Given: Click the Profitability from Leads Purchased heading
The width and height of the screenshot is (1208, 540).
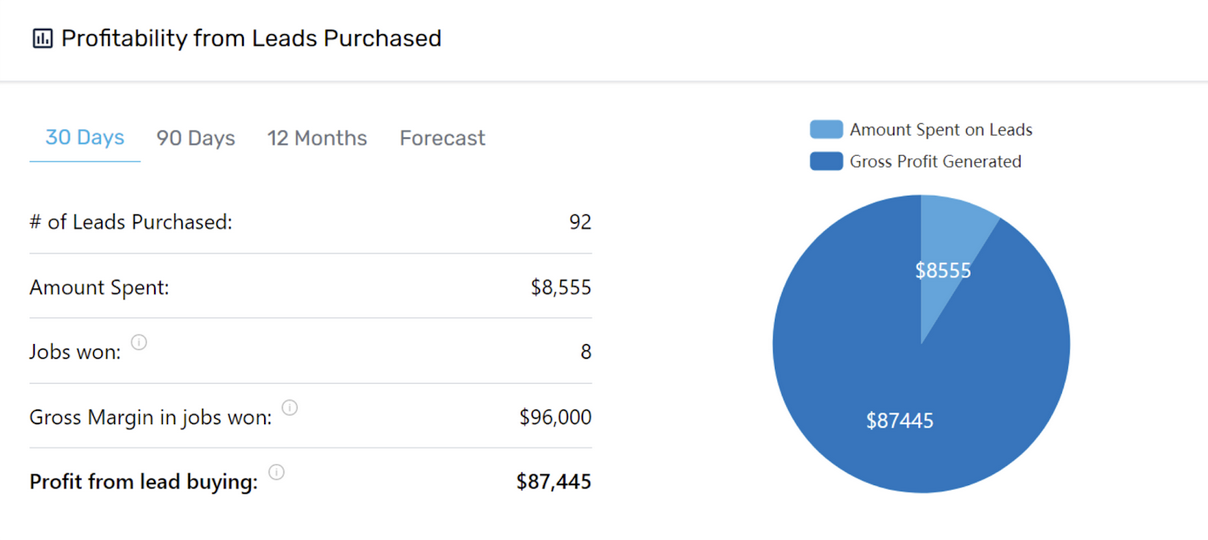Looking at the screenshot, I should pyautogui.click(x=251, y=39).
